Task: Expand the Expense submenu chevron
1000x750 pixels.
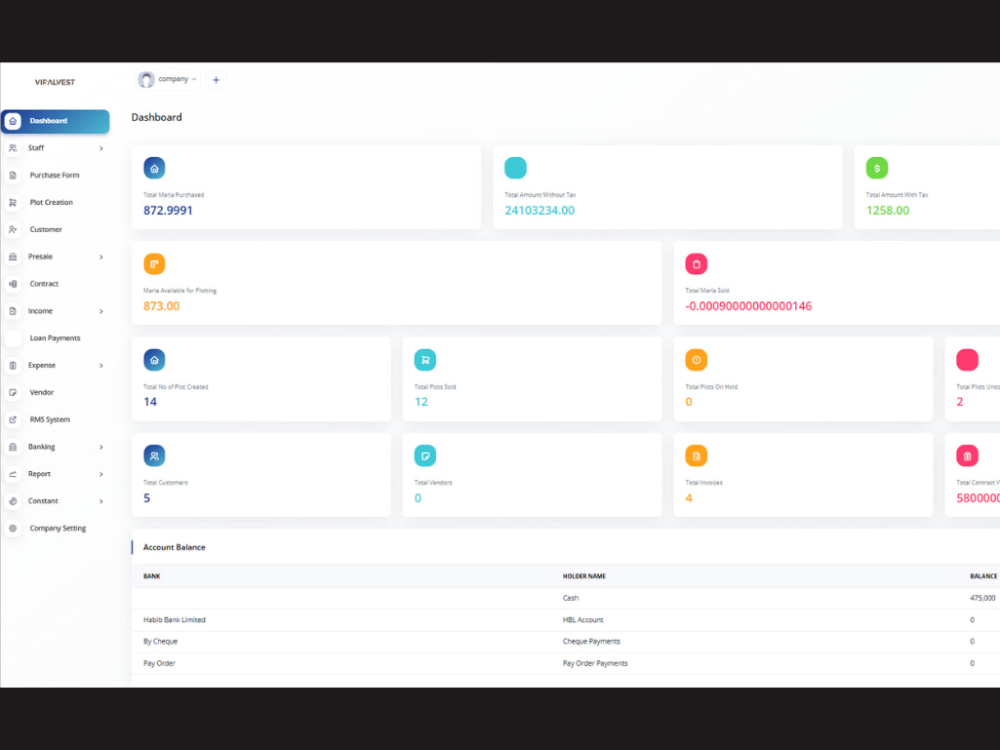Action: pyautogui.click(x=101, y=365)
